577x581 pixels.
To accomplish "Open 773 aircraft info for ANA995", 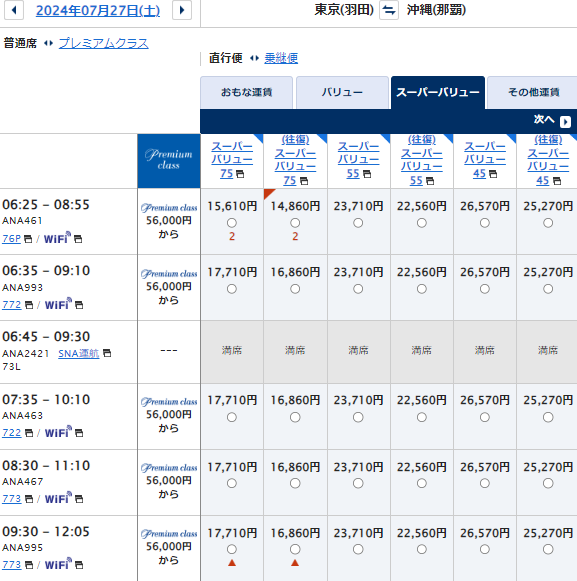I will pyautogui.click(x=12, y=565).
